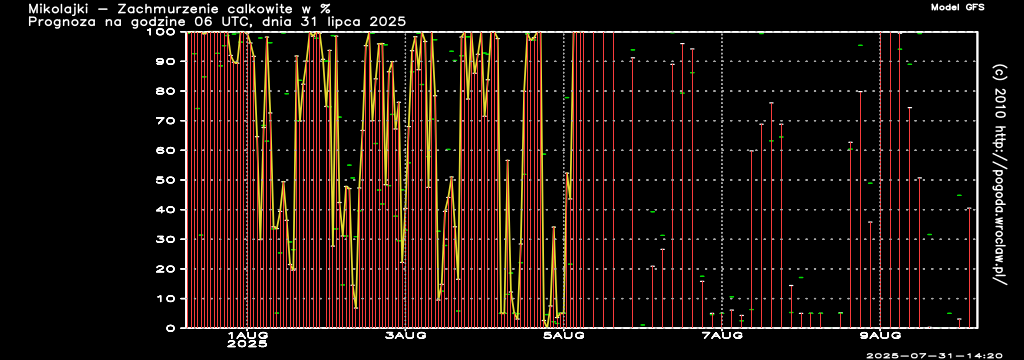Viewport: 1024px width, 360px height.
Task: Click the 1AUG date label on the x-axis
Action: click(247, 336)
